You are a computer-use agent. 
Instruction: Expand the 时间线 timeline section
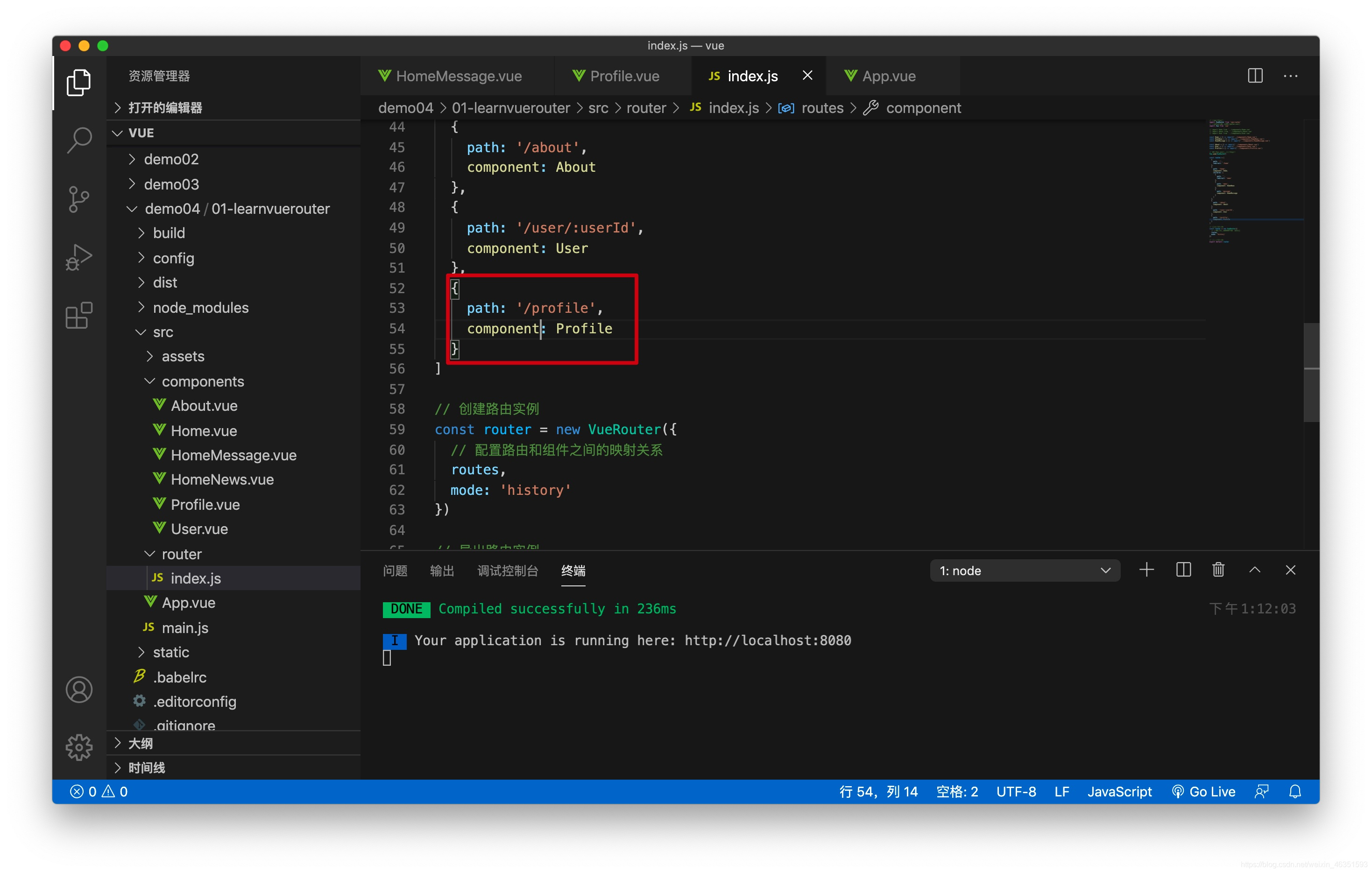point(233,767)
